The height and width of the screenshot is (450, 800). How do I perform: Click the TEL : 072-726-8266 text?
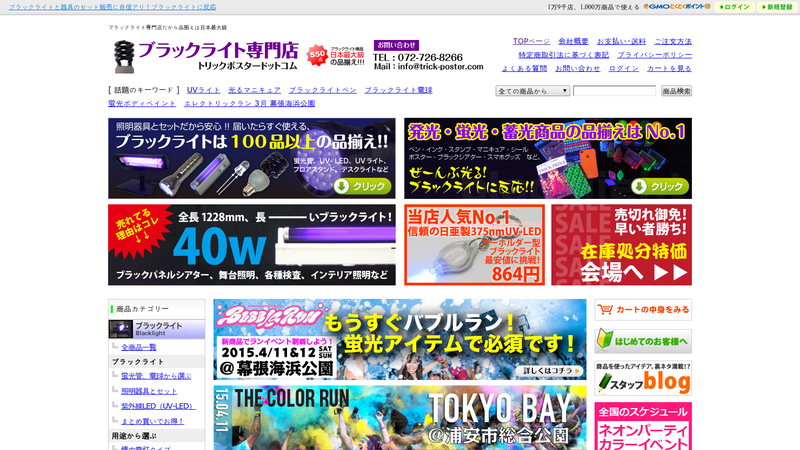coord(418,57)
